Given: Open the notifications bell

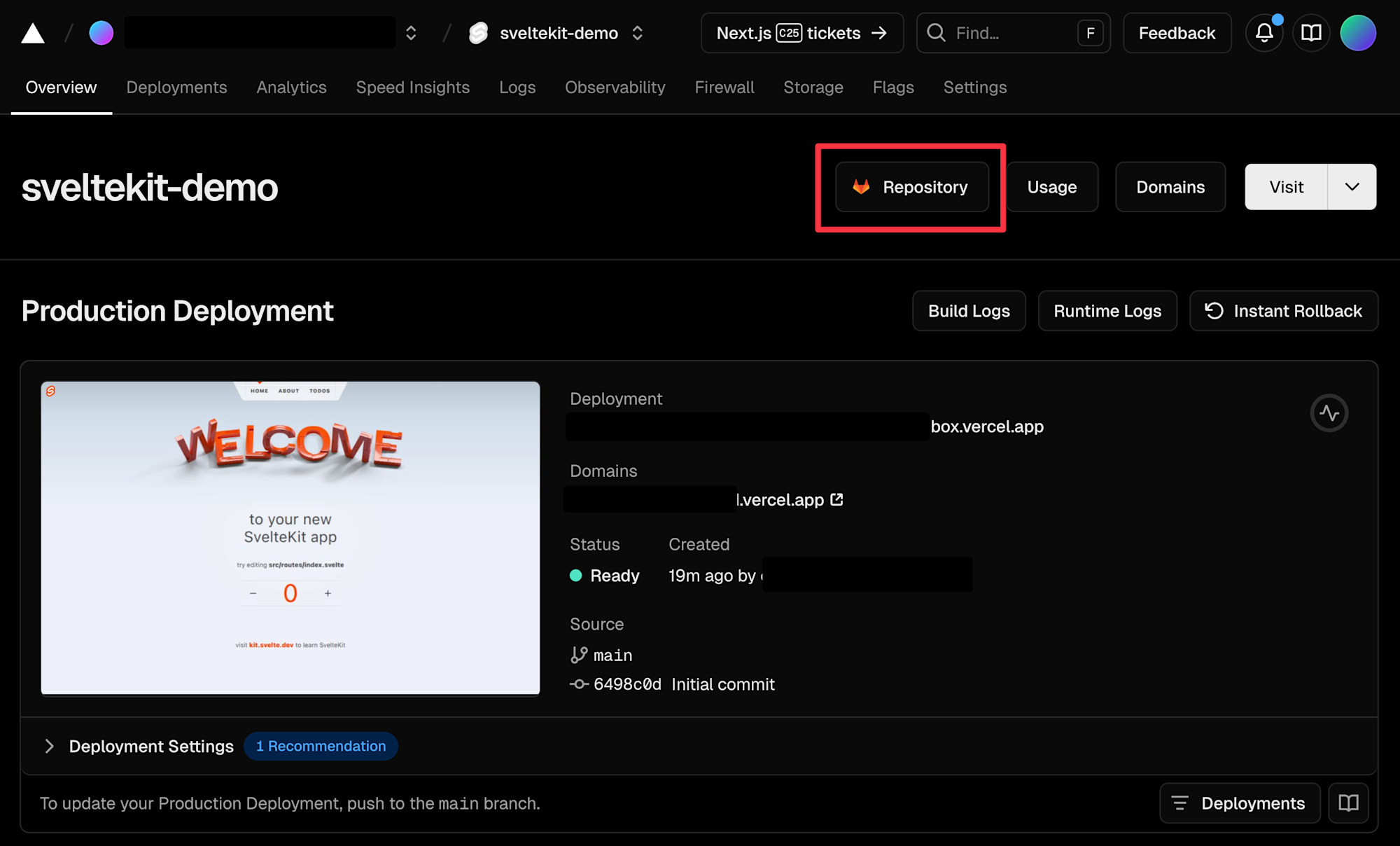Looking at the screenshot, I should 1263,33.
